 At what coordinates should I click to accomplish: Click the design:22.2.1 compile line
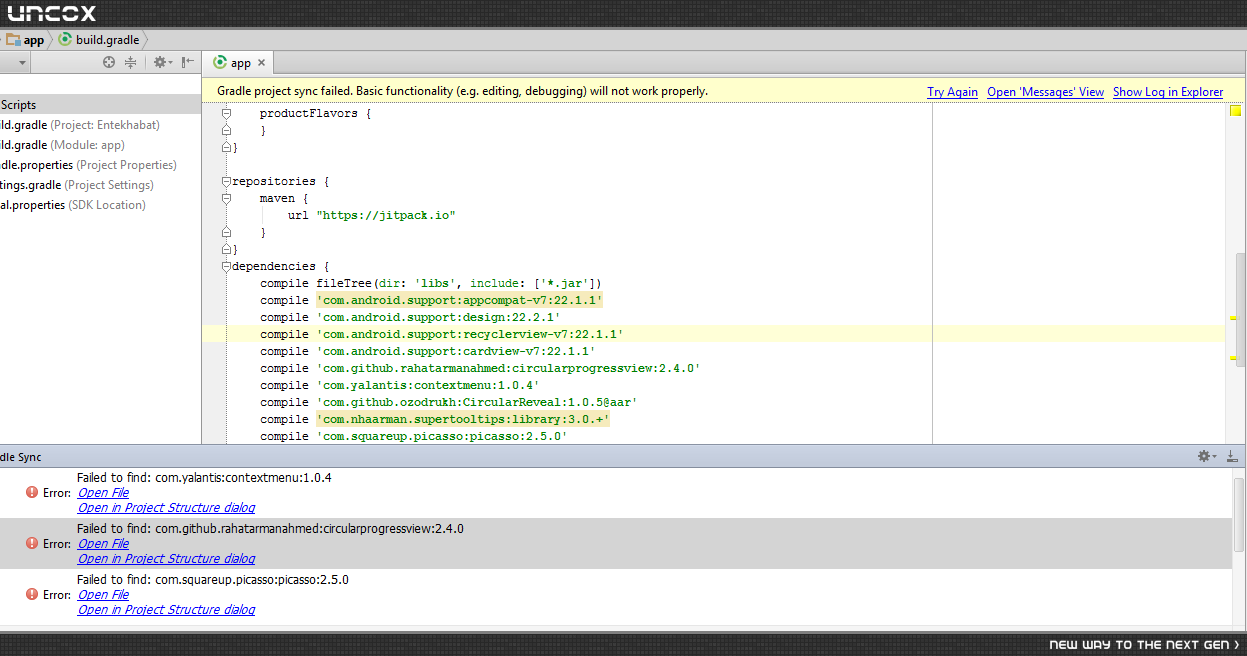pyautogui.click(x=410, y=317)
